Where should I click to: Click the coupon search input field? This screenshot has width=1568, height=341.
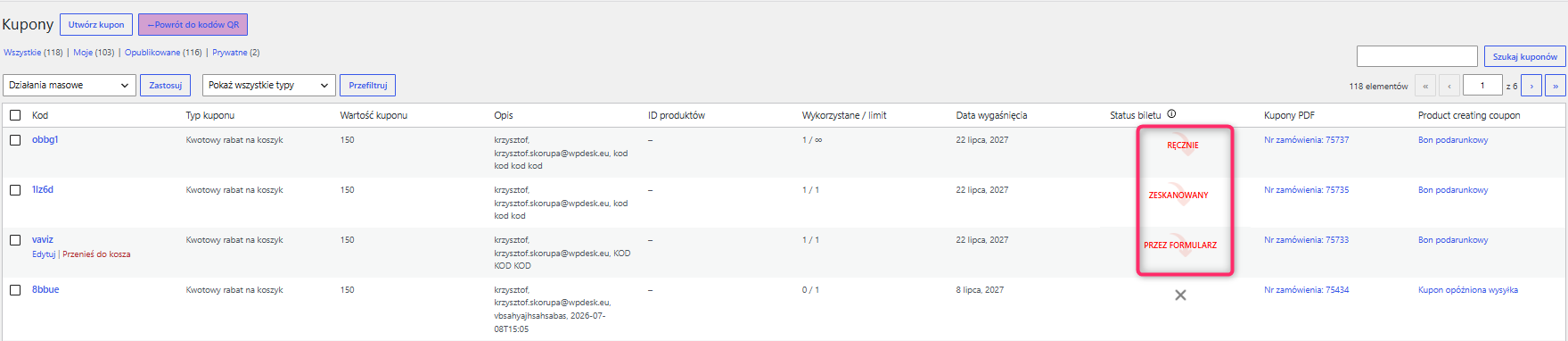click(1417, 56)
